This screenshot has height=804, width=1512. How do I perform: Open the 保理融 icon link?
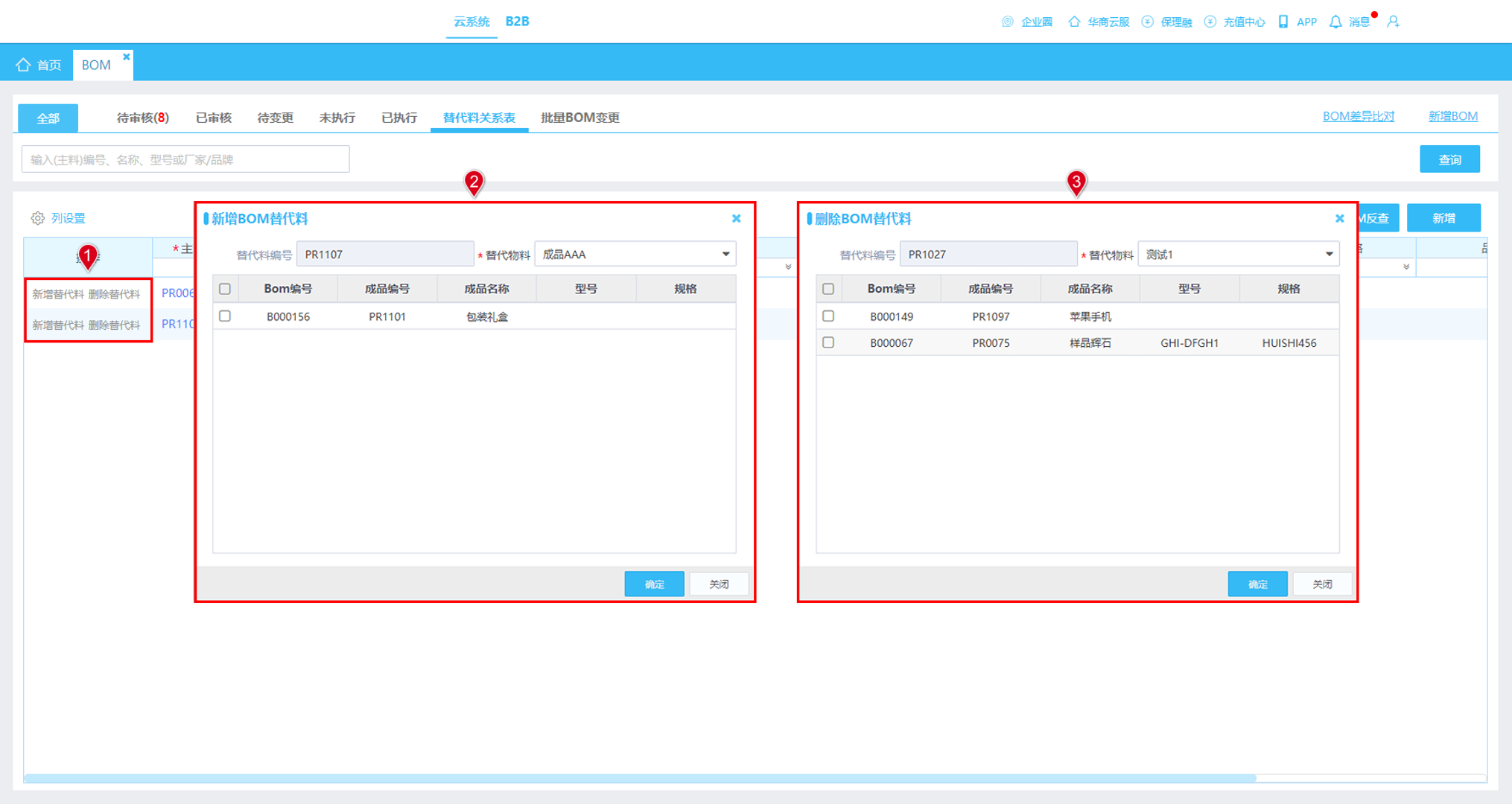[1148, 22]
